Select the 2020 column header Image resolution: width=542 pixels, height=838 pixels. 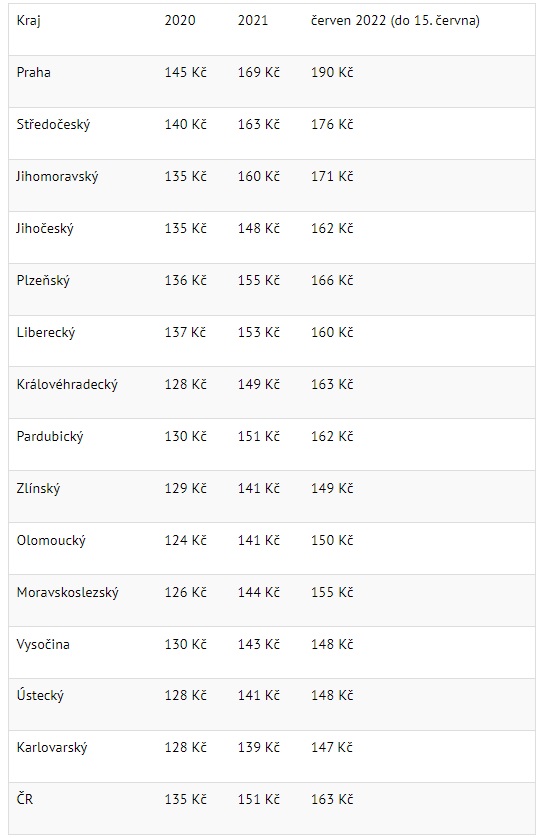pos(180,20)
